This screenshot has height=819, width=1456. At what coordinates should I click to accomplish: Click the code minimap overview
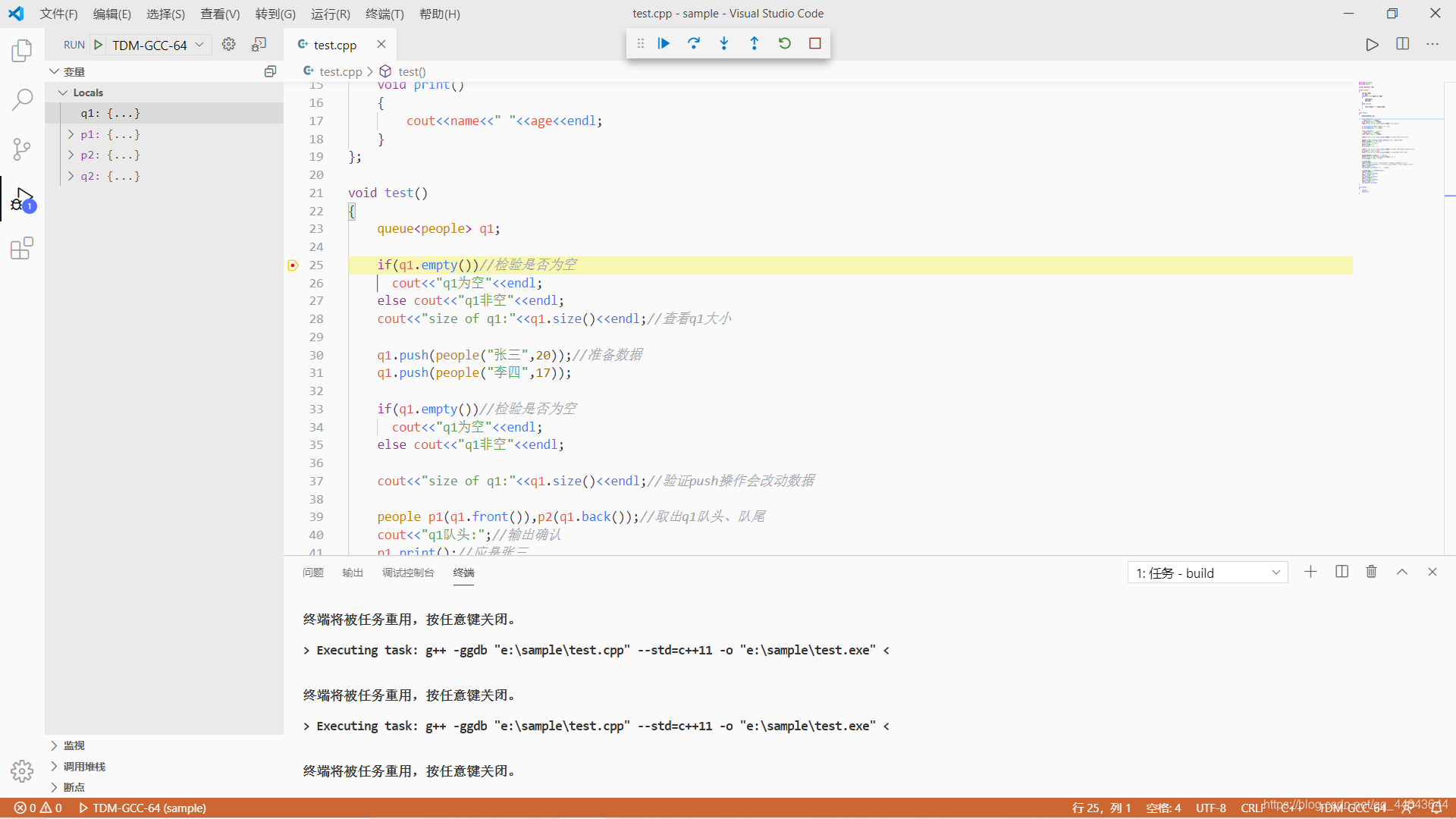click(1399, 136)
